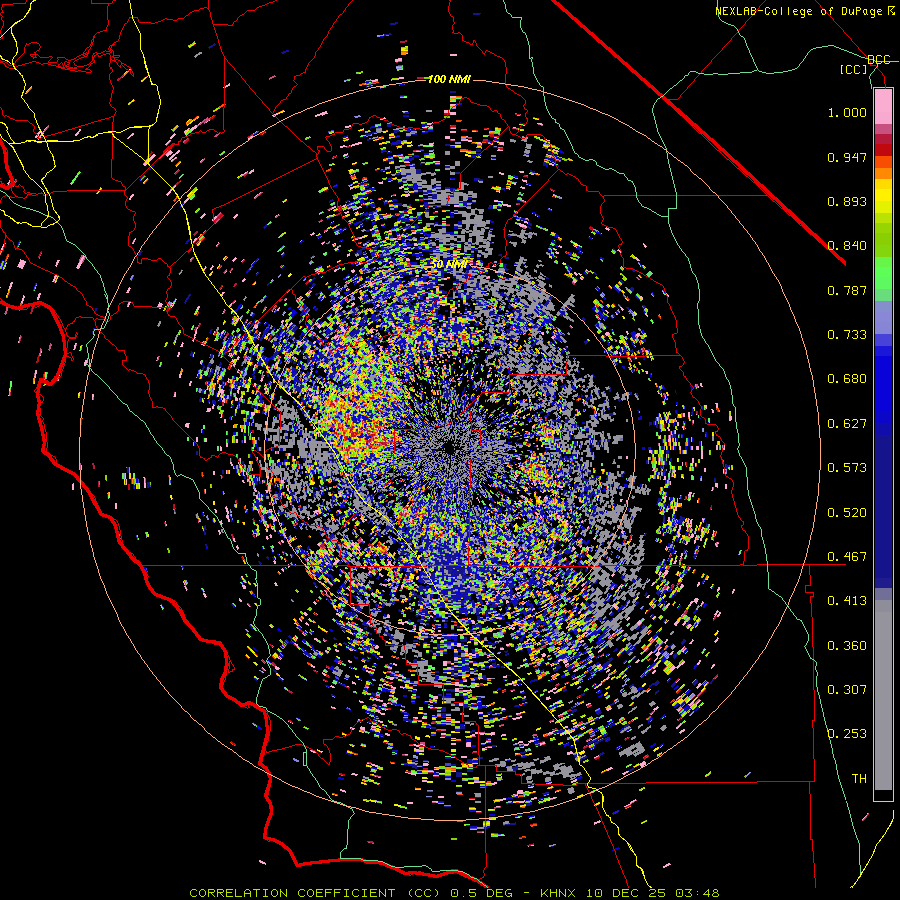Select the 0.733 scale value
This screenshot has width=900, height=900.
847,335
